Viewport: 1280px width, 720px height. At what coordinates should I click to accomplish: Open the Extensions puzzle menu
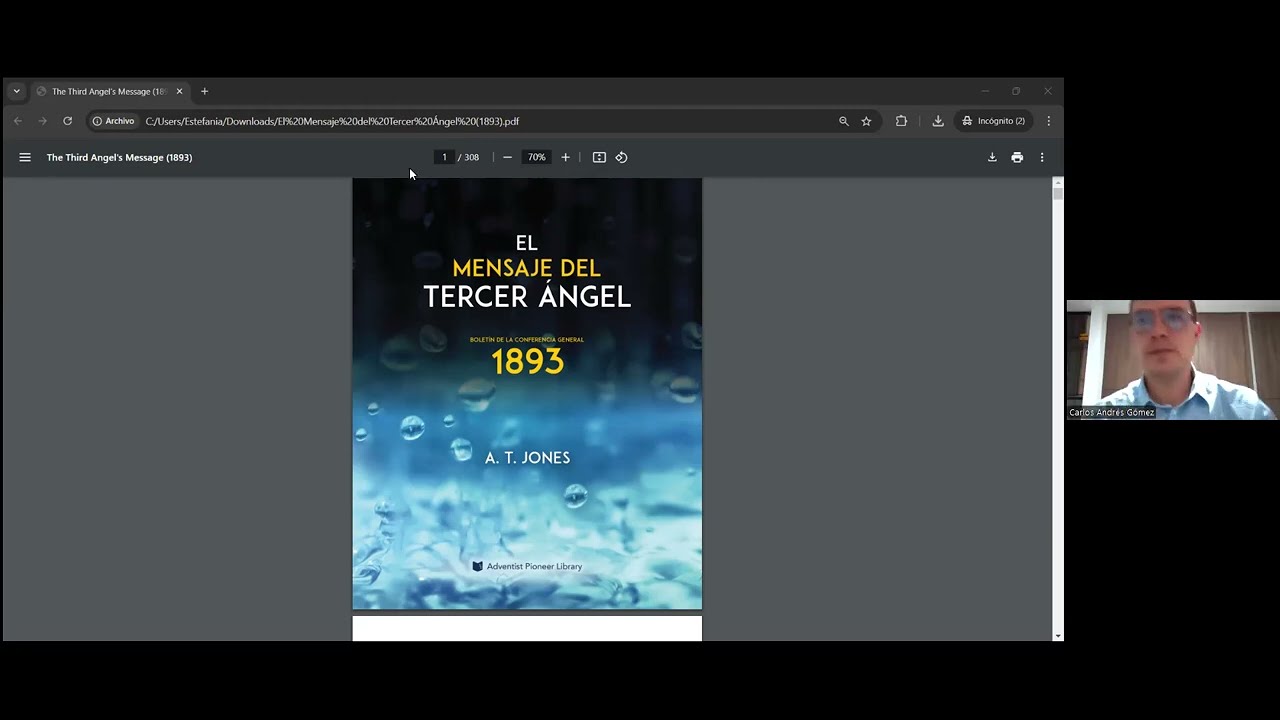click(x=901, y=121)
